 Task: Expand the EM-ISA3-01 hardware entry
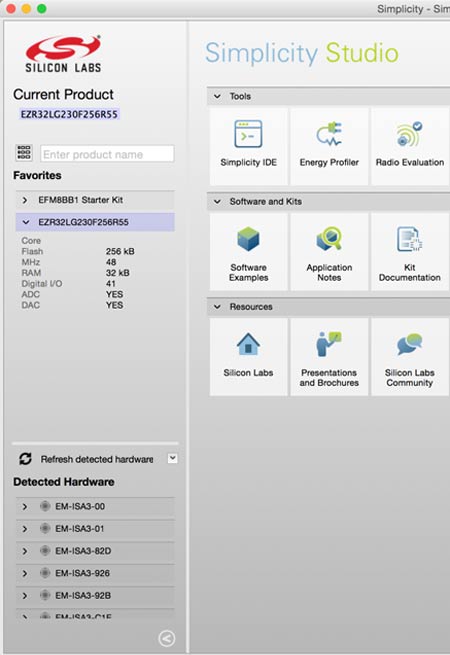click(25, 528)
